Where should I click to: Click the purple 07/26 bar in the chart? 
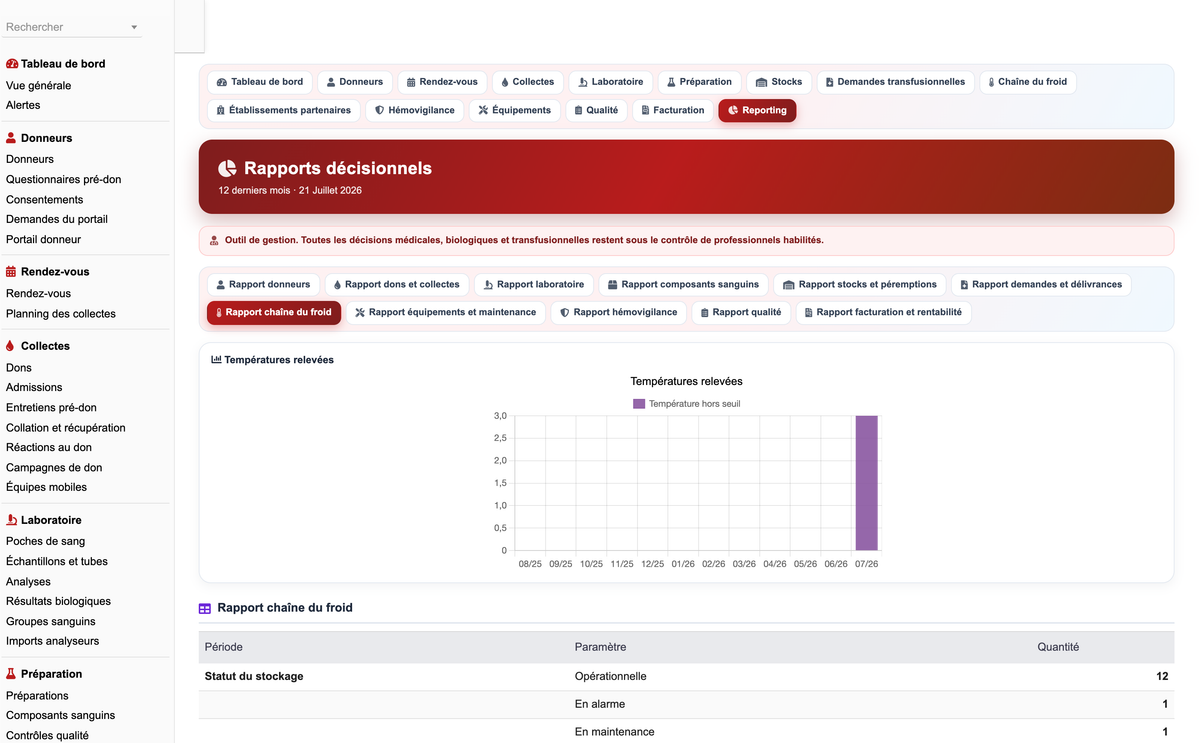tap(866, 483)
